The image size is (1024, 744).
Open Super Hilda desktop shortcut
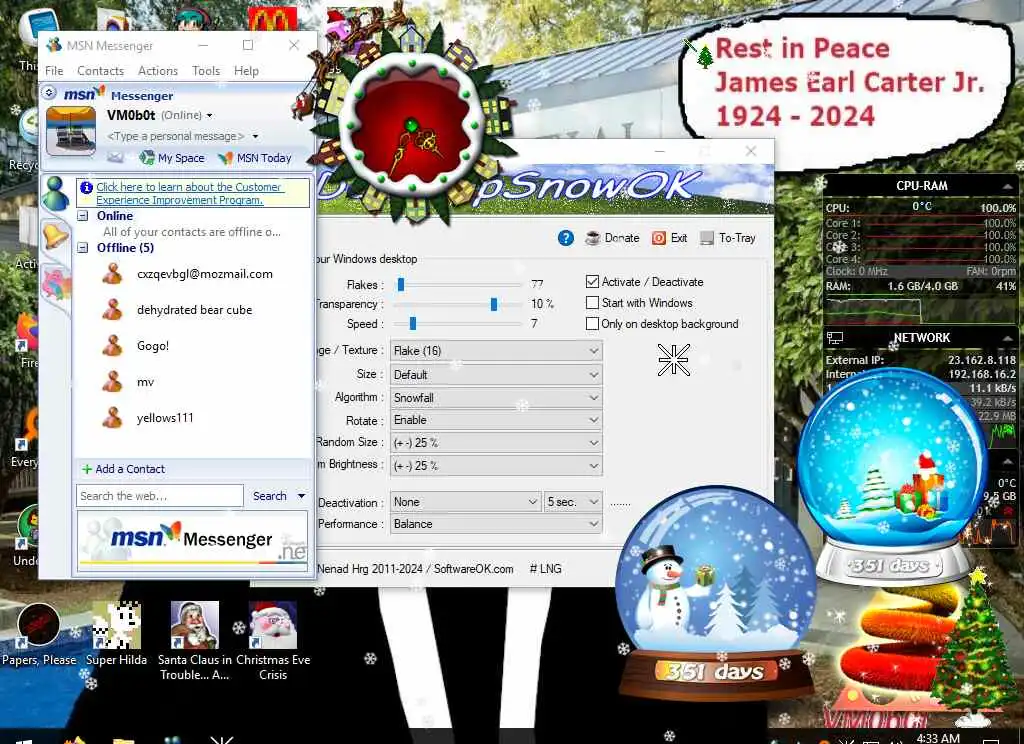click(x=116, y=634)
